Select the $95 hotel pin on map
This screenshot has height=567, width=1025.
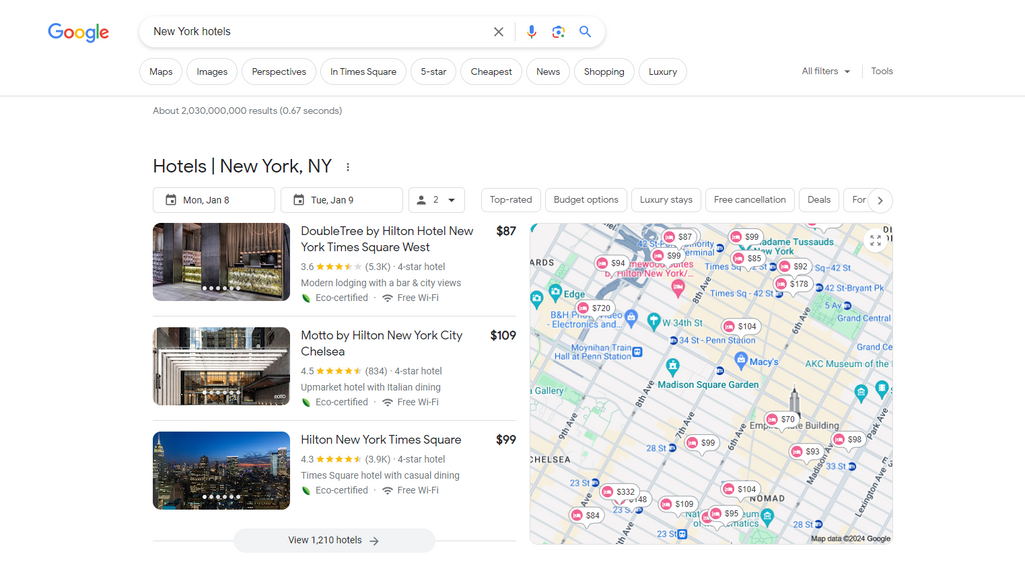click(x=724, y=513)
